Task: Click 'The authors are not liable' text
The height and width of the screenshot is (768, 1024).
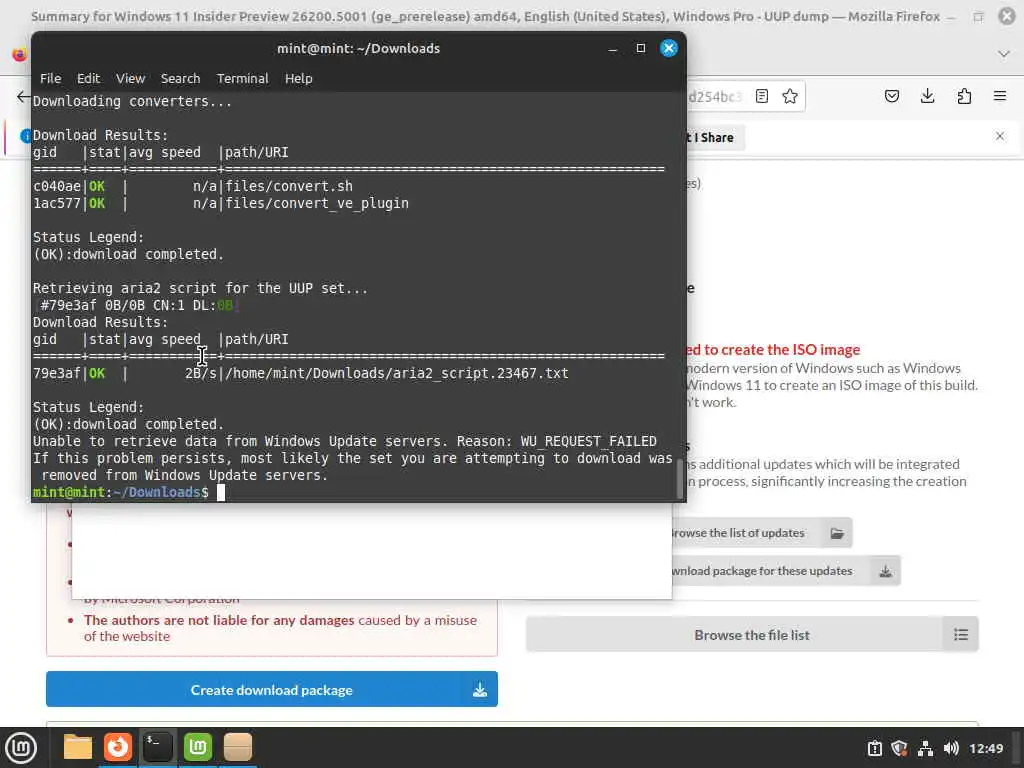Action: tap(219, 620)
